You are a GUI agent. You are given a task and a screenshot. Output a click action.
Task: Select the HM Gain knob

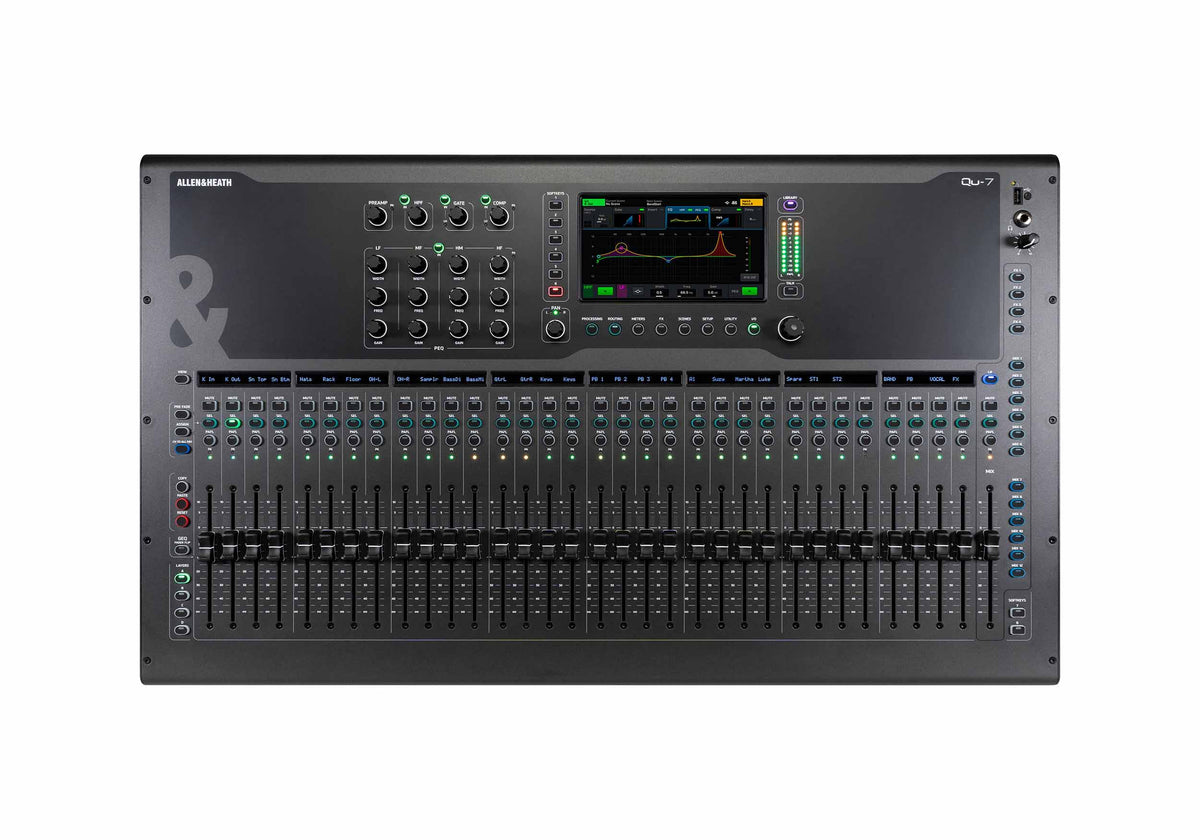pyautogui.click(x=459, y=329)
